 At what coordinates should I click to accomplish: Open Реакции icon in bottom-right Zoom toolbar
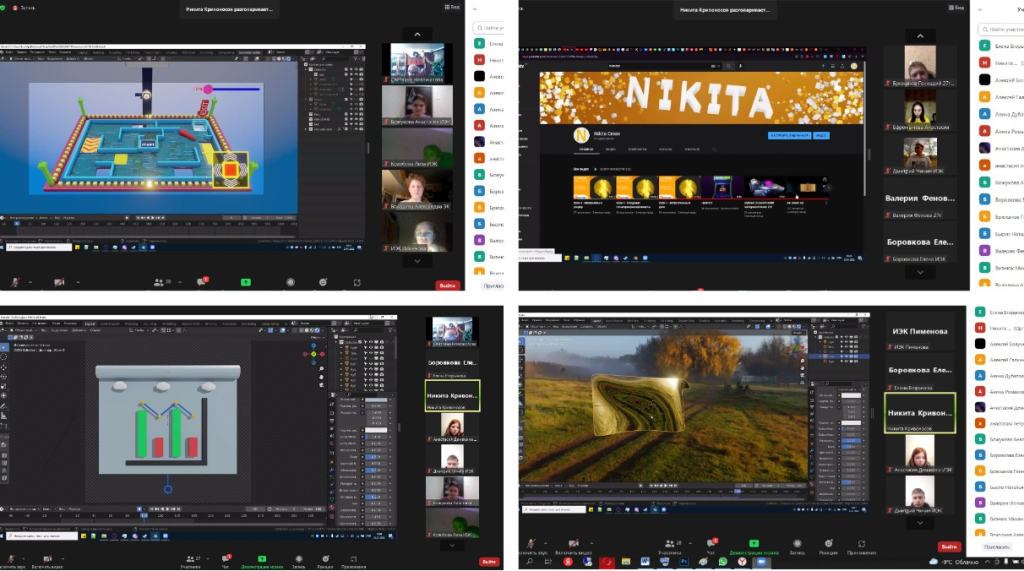(x=828, y=544)
